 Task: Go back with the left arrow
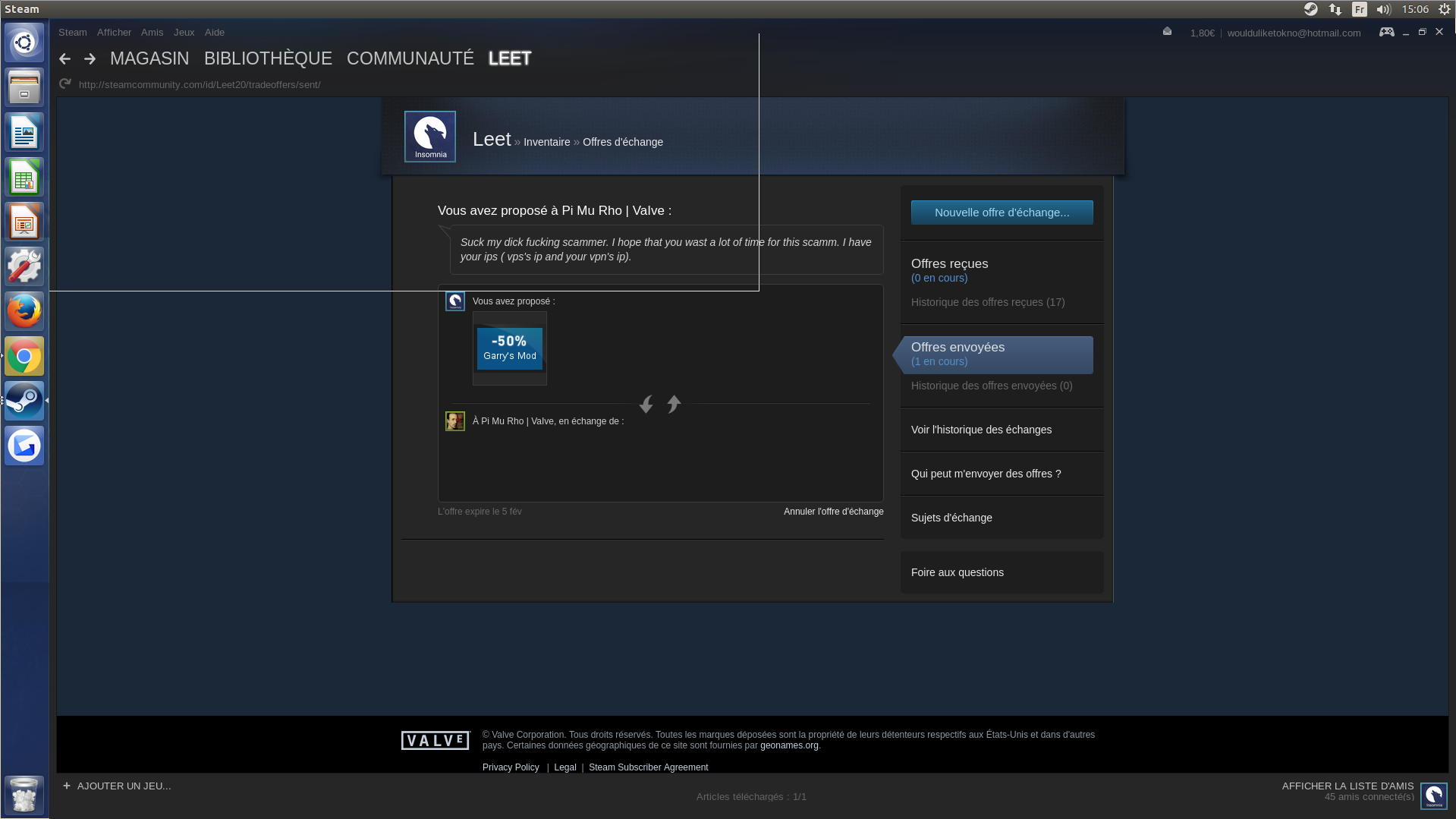pyautogui.click(x=64, y=59)
